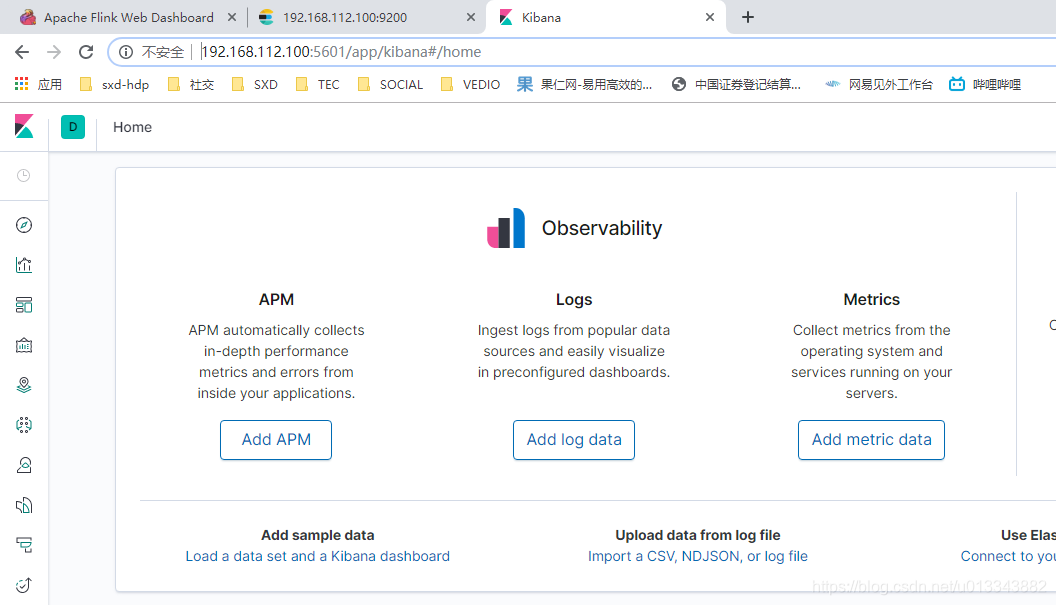
Task: Close the Apache Flink Web Dashboard tab
Action: (232, 18)
